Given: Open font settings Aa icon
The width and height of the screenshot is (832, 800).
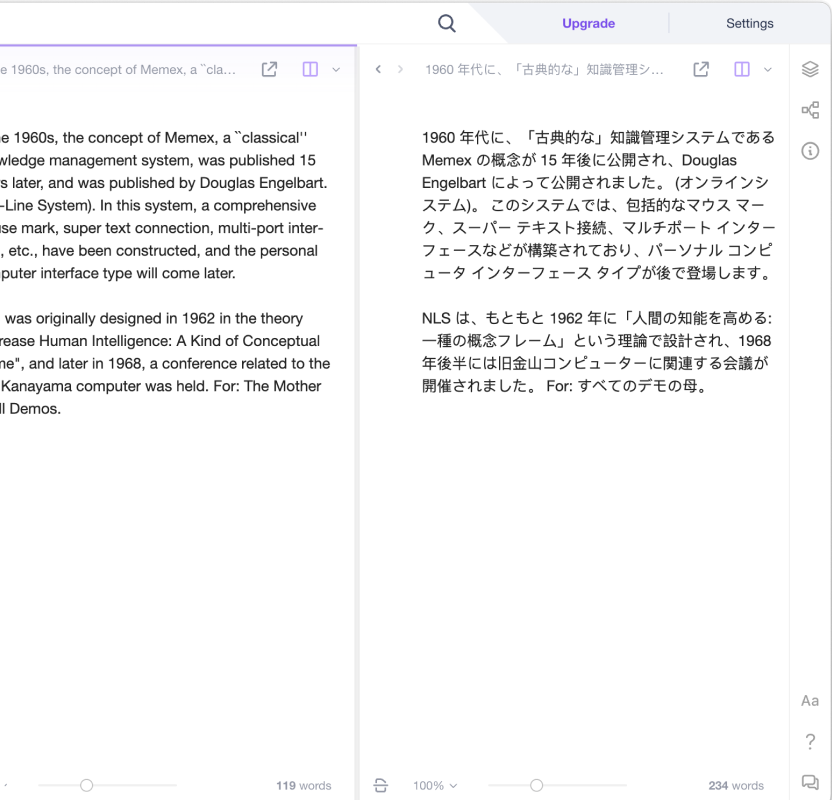Looking at the screenshot, I should tap(810, 701).
